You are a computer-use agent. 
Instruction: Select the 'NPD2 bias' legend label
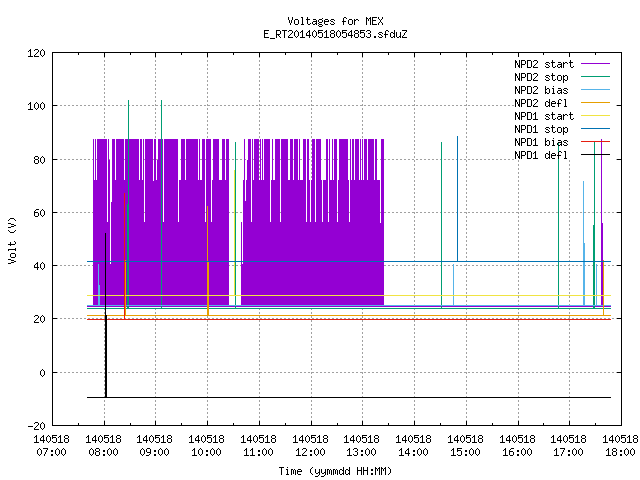pos(541,90)
